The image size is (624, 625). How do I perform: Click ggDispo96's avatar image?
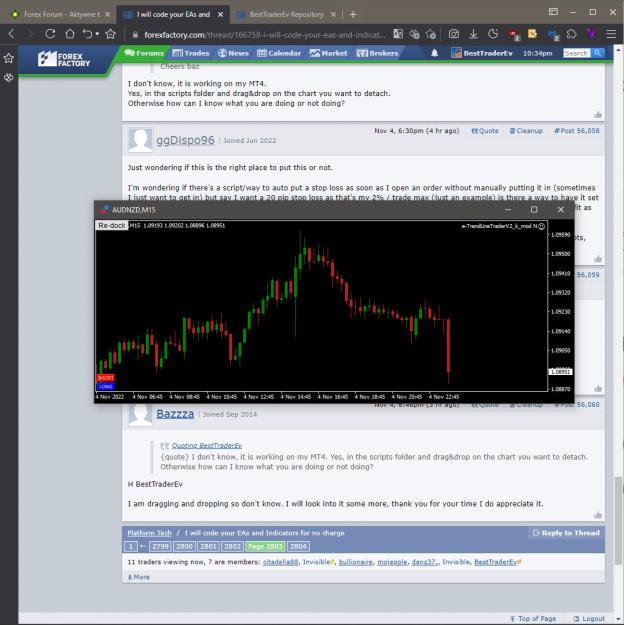[140, 140]
